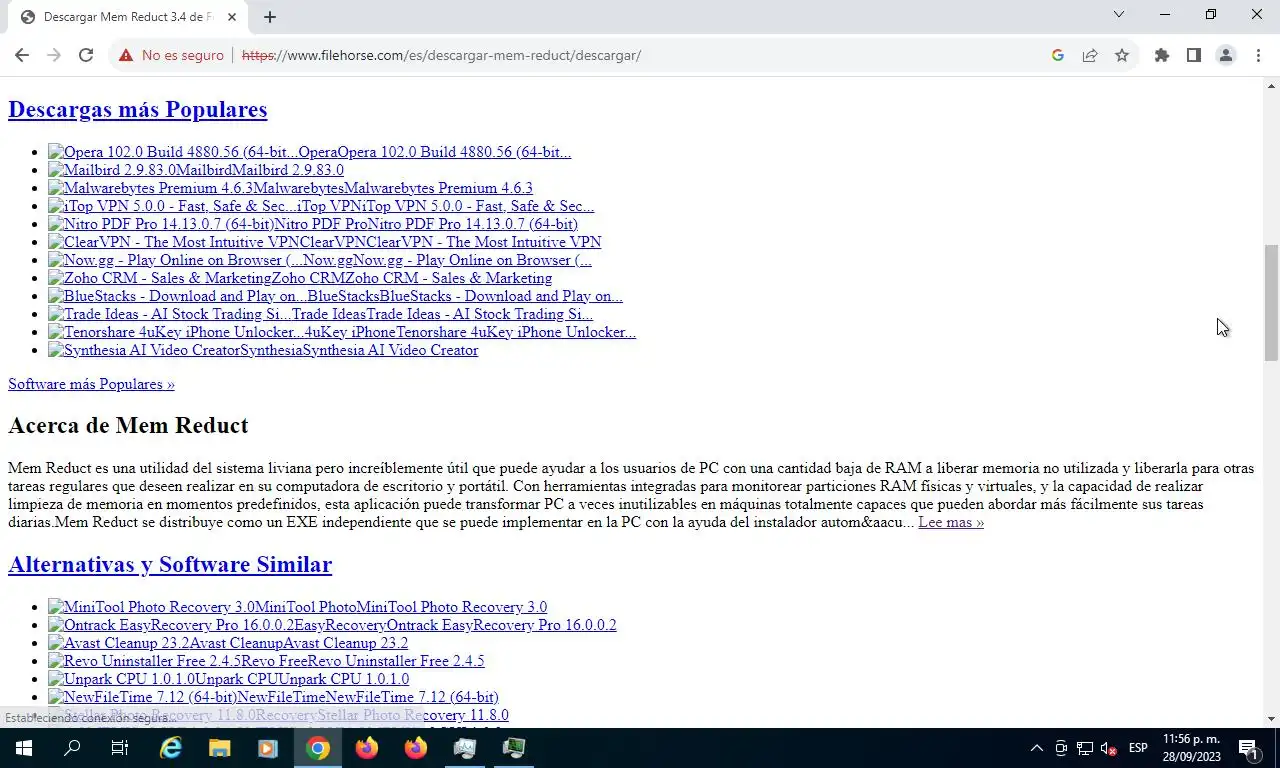Open Ontrack EasyRecovery Pro 16.0.0.2 link
This screenshot has height=768, width=1280.
point(332,625)
